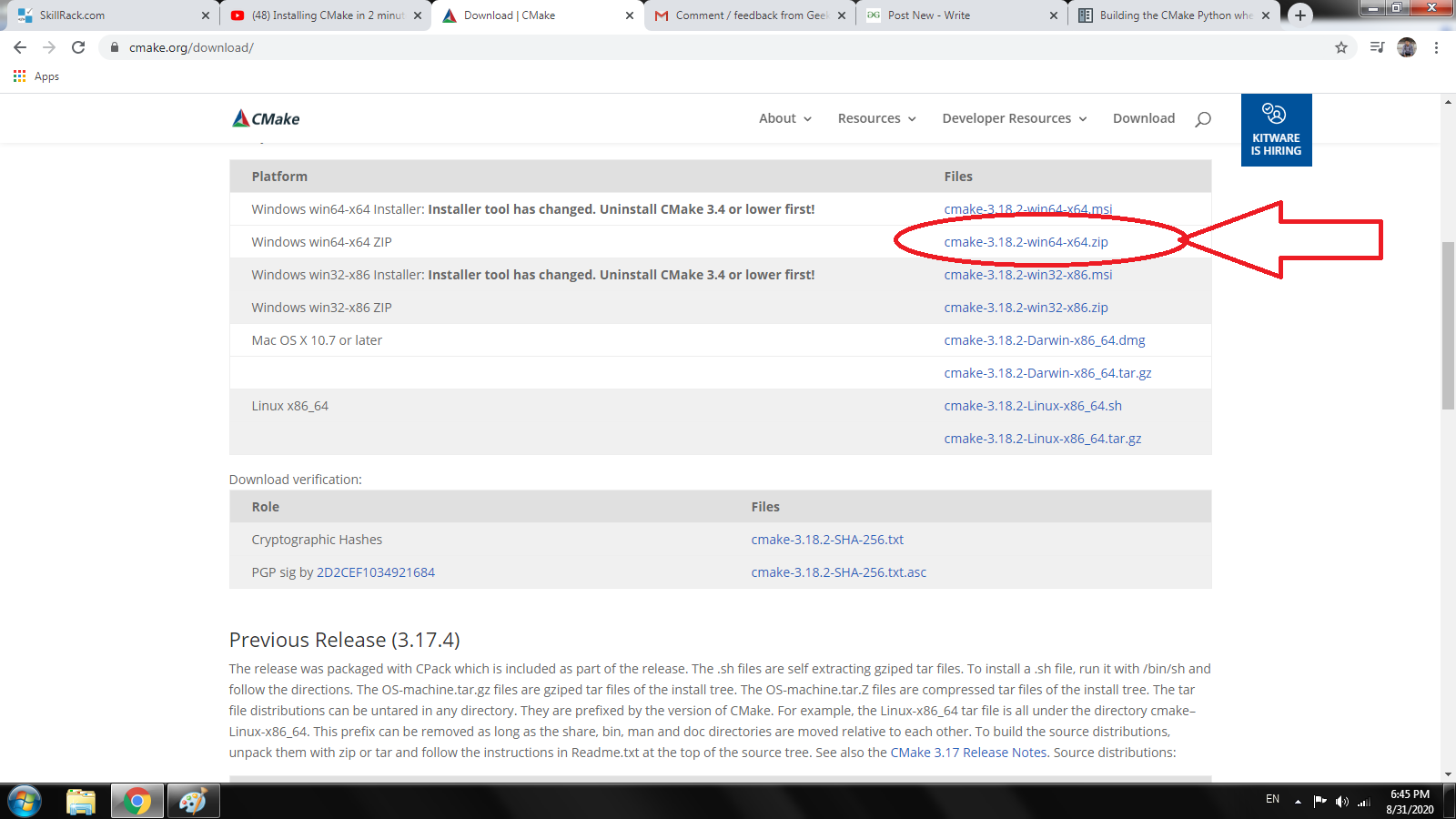Open the Chrome profile avatar
Screen dimensions: 1456x819
click(1407, 47)
